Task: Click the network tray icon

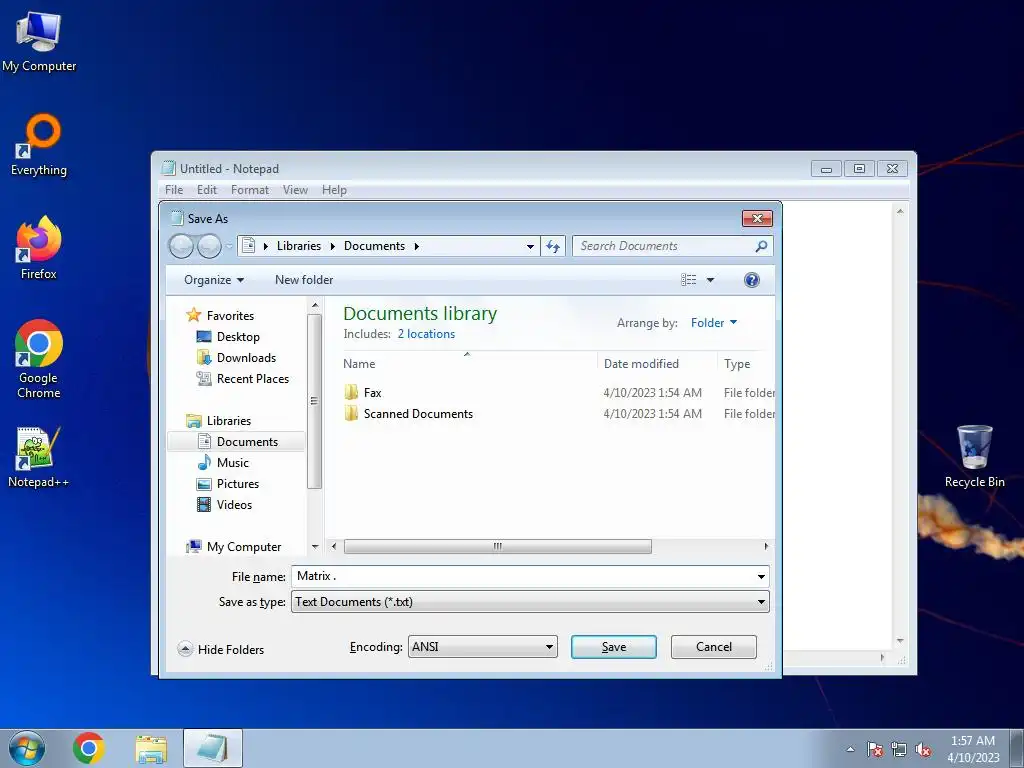Action: pos(899,749)
